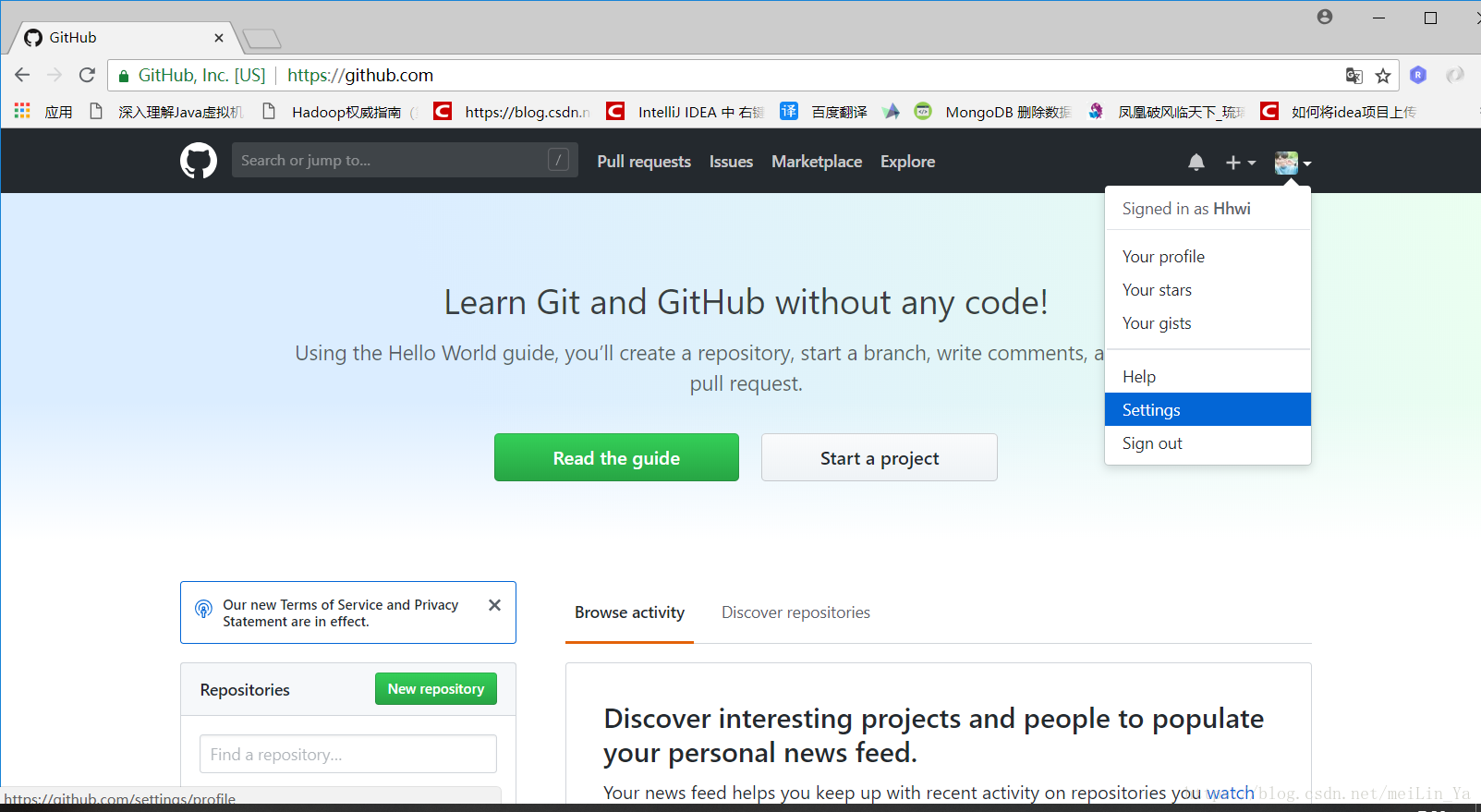The width and height of the screenshot is (1481, 812).
Task: Open the Chrome profile account icon
Action: (x=1325, y=17)
